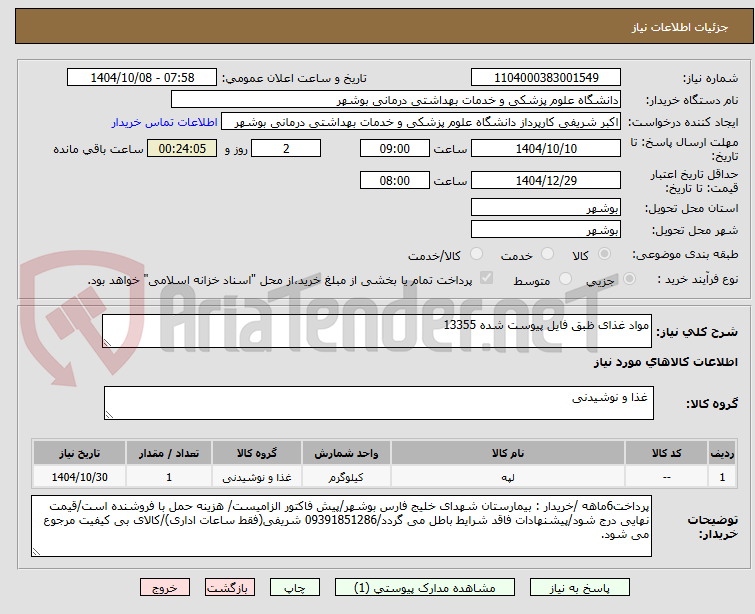Click the استان محل تحویل field
This screenshot has width=755, height=614.
[x=546, y=208]
